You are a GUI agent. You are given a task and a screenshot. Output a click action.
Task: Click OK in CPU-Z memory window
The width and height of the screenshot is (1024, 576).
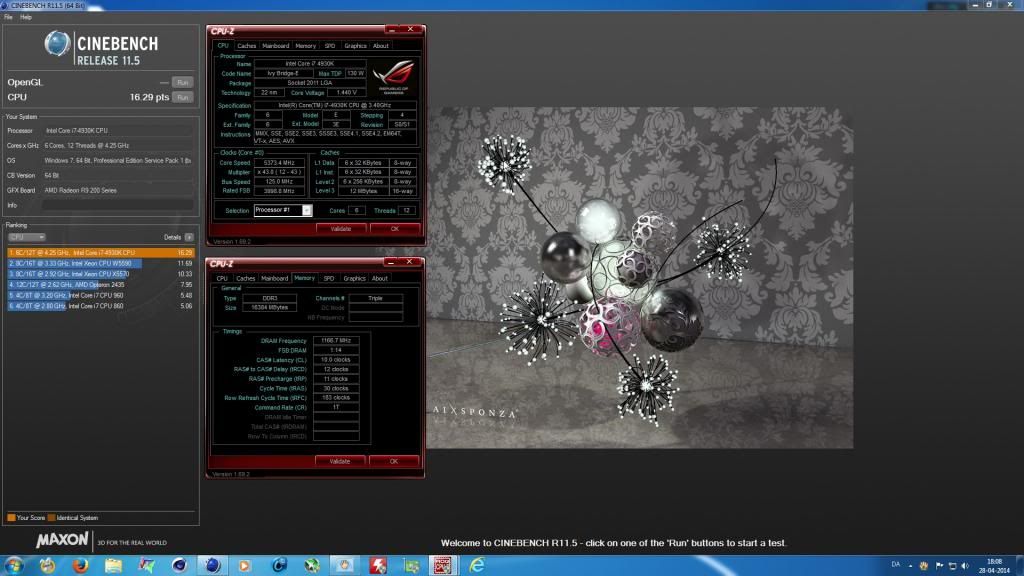394,461
